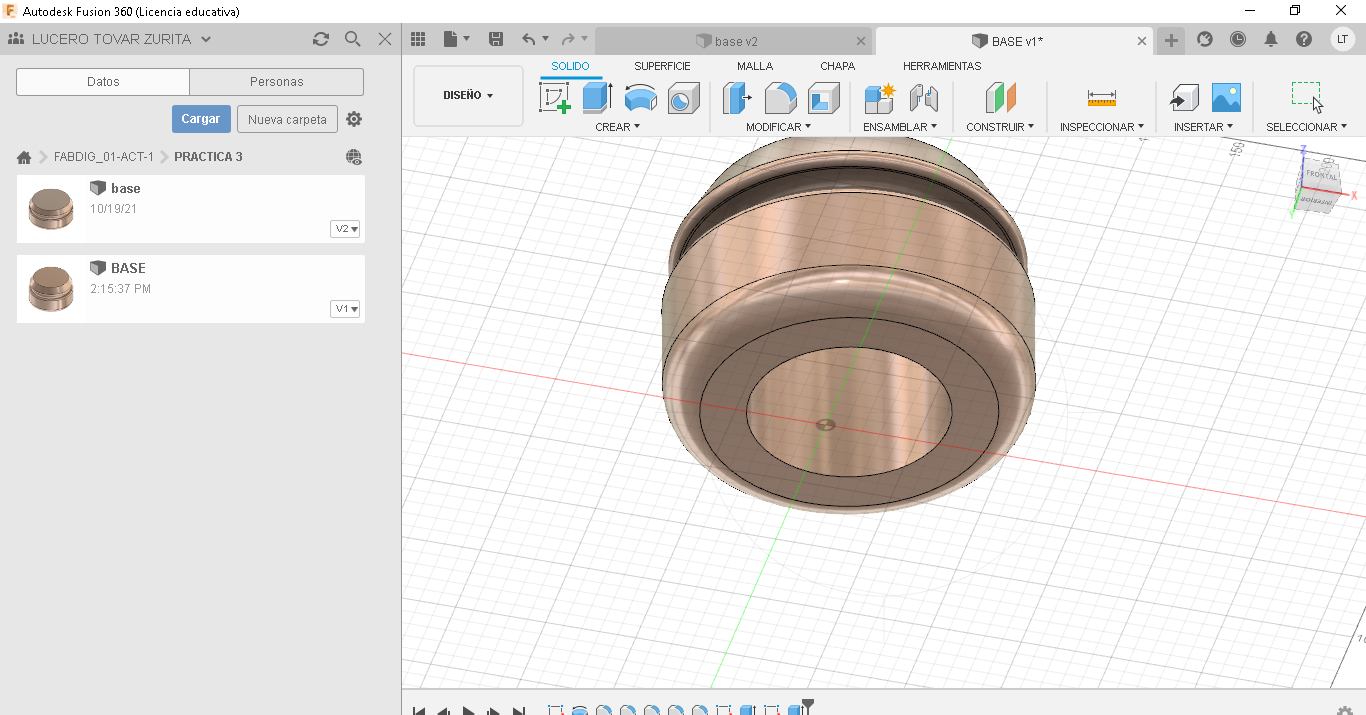Activate the window Select tool
1366x715 pixels.
pyautogui.click(x=1306, y=97)
